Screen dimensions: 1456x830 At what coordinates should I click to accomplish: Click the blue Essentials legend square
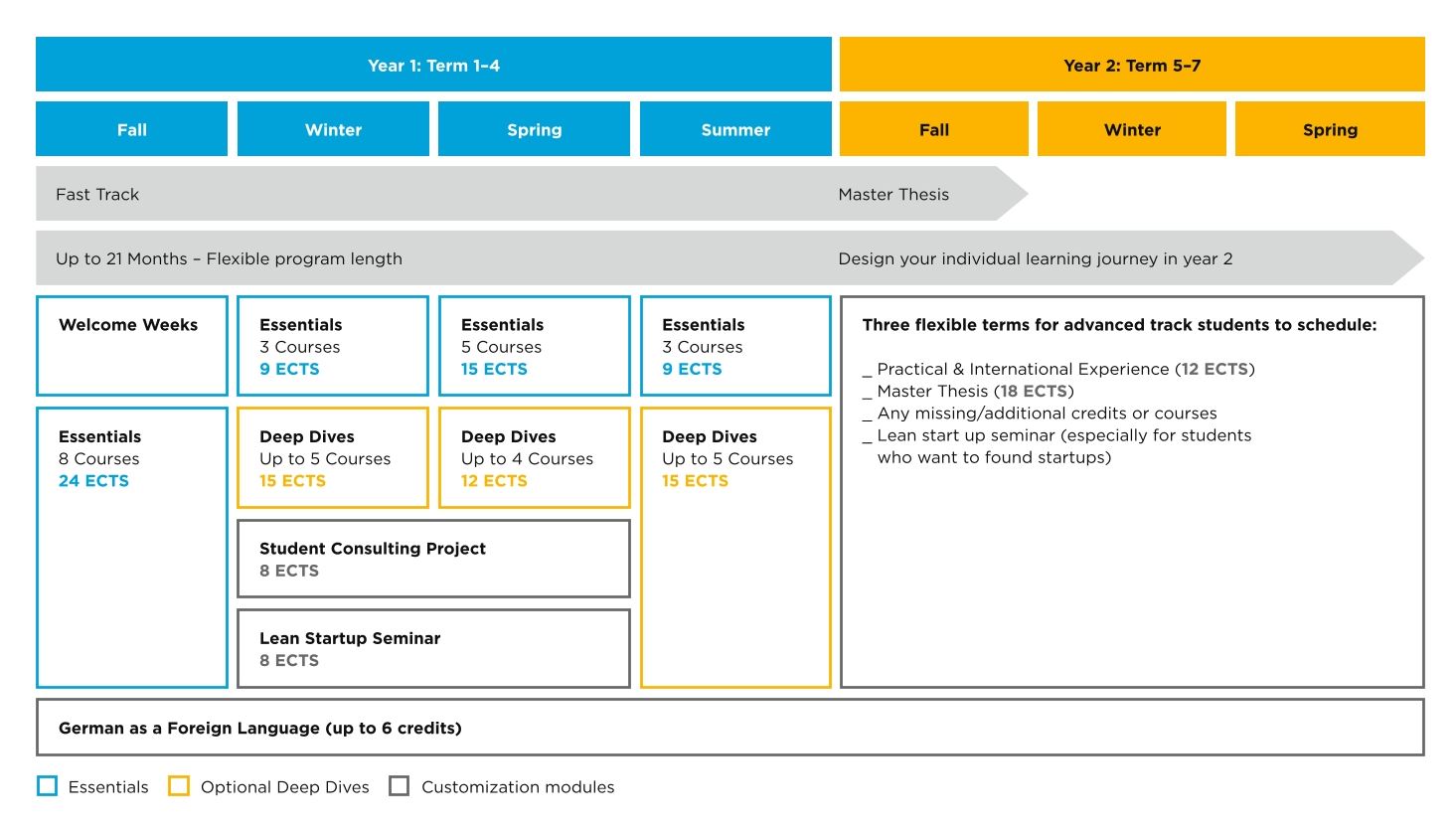[x=47, y=786]
